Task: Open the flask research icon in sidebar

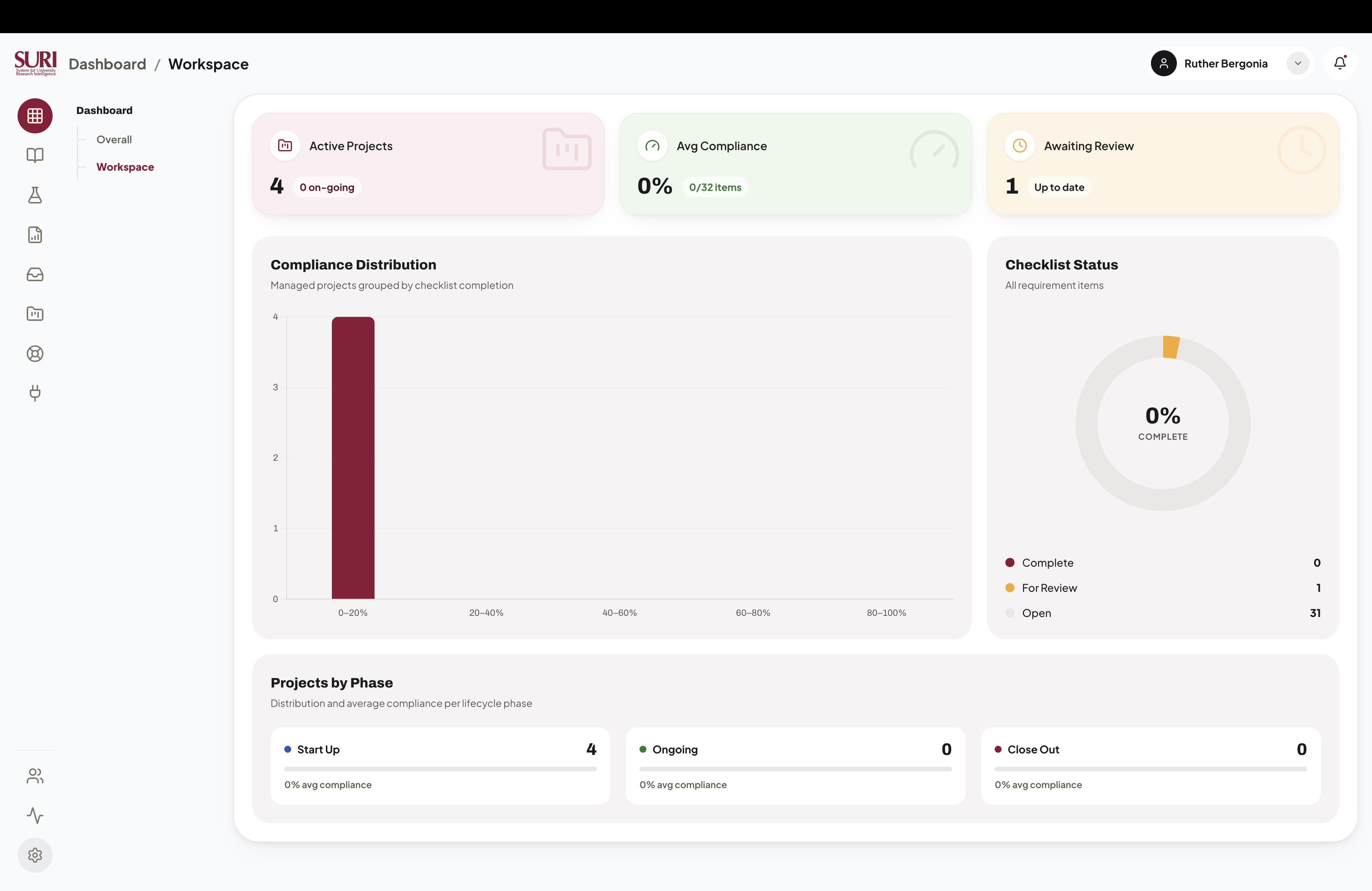Action: pos(35,195)
